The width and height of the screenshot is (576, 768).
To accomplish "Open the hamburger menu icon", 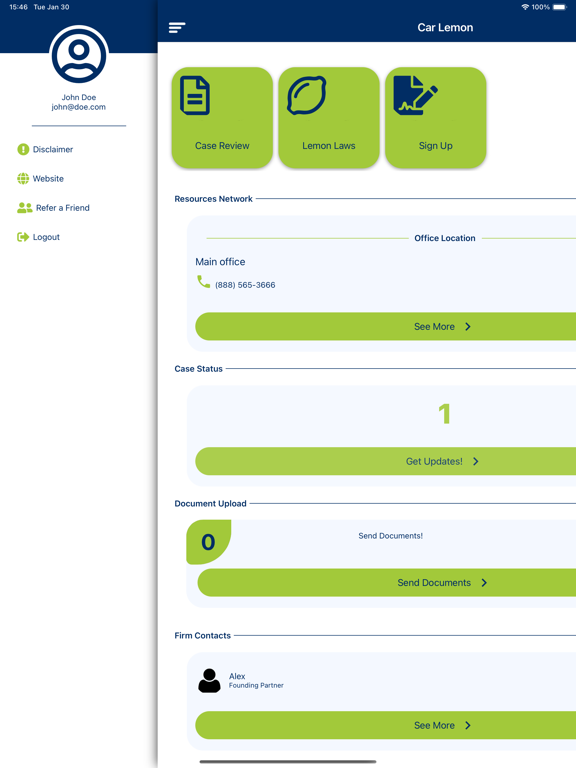I will click(177, 27).
